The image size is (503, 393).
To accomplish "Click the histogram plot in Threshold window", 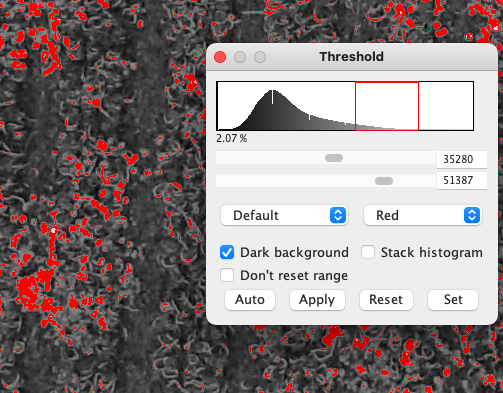I will point(345,106).
